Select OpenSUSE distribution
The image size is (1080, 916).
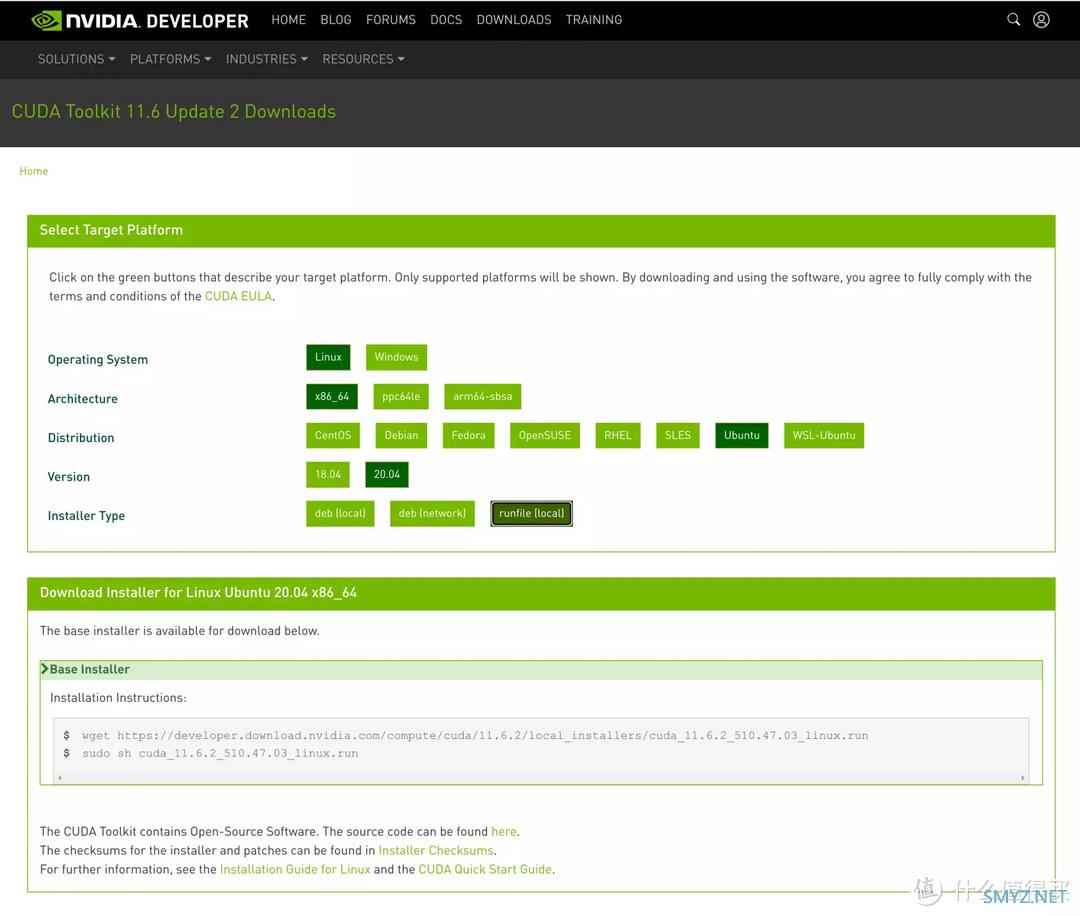545,435
